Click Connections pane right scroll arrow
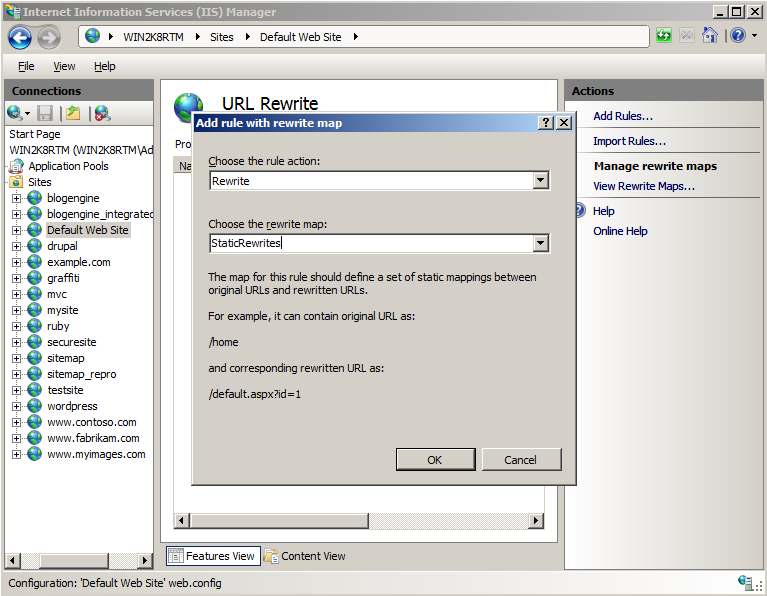The image size is (767, 596). coord(144,560)
